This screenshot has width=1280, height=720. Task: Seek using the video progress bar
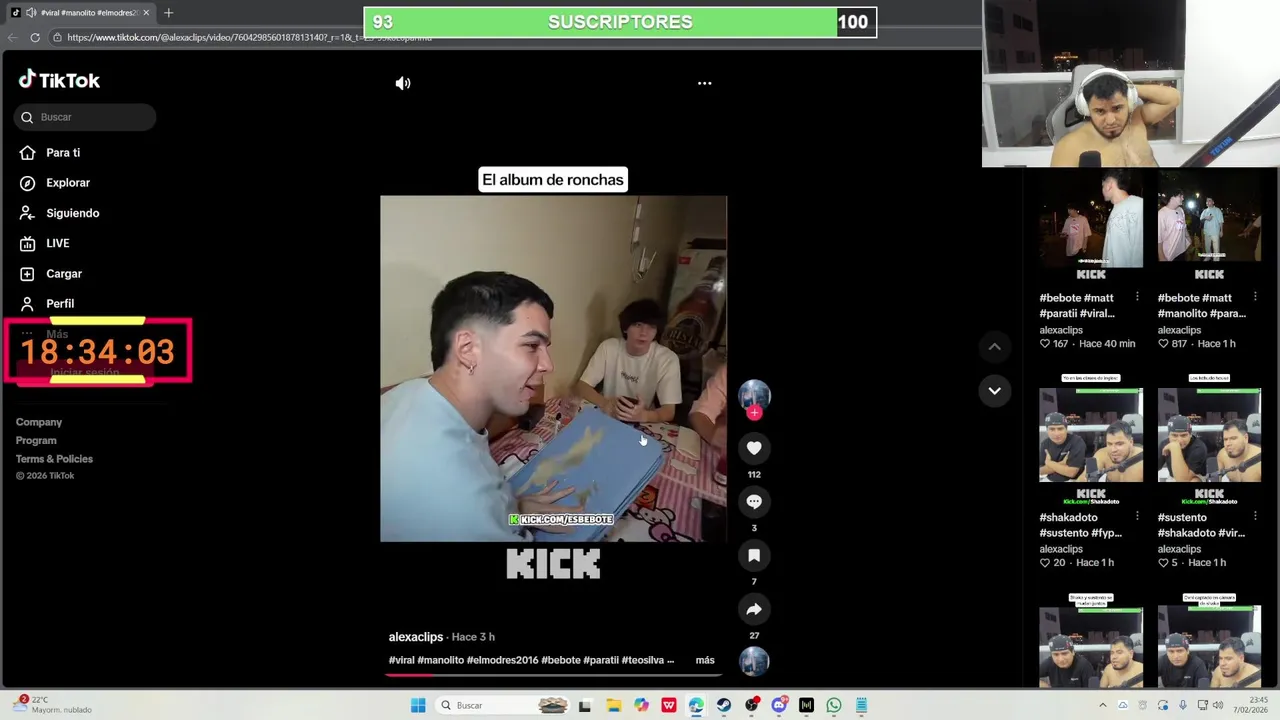click(x=553, y=675)
